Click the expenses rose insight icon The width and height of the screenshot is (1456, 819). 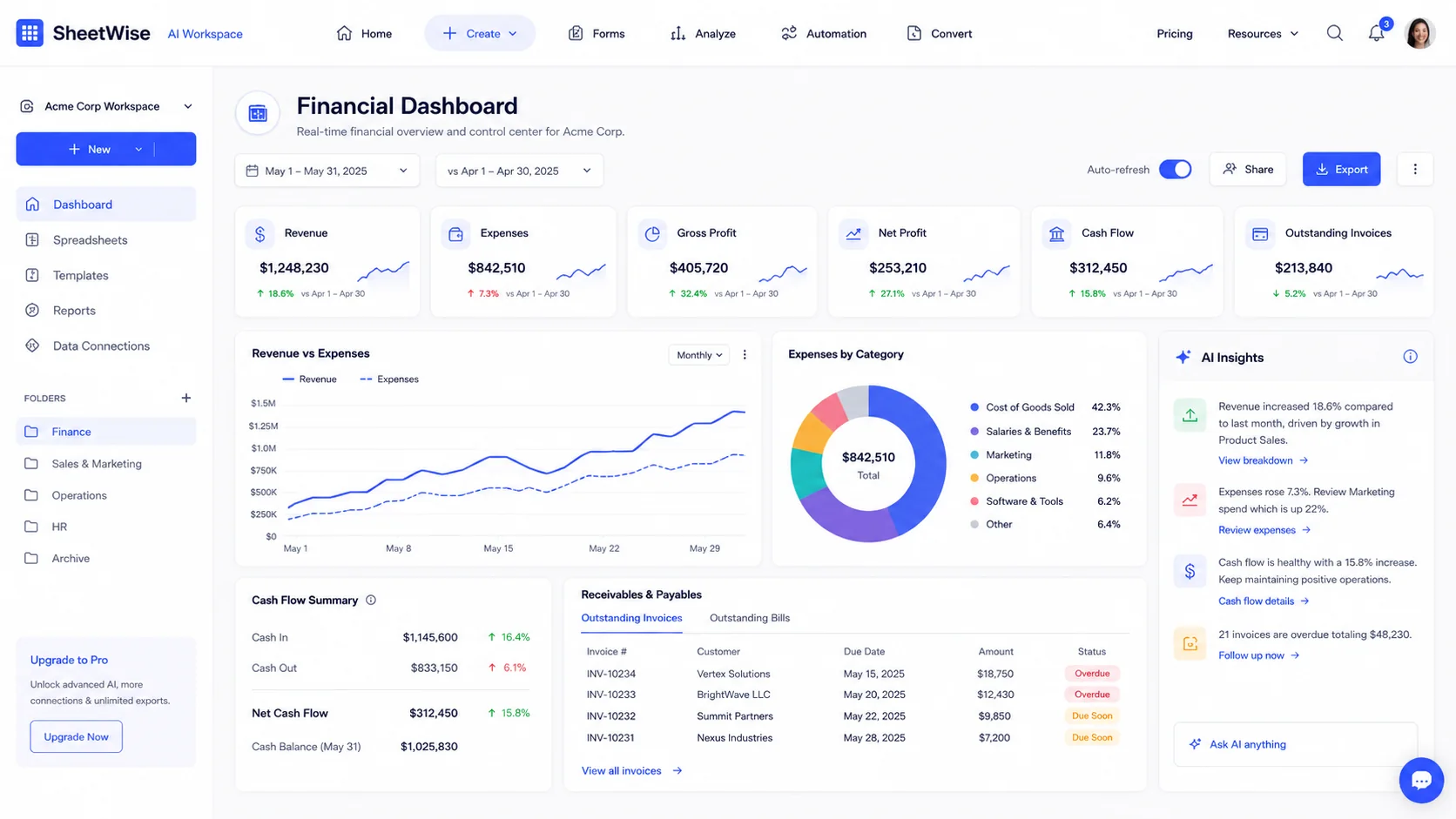coord(1190,500)
